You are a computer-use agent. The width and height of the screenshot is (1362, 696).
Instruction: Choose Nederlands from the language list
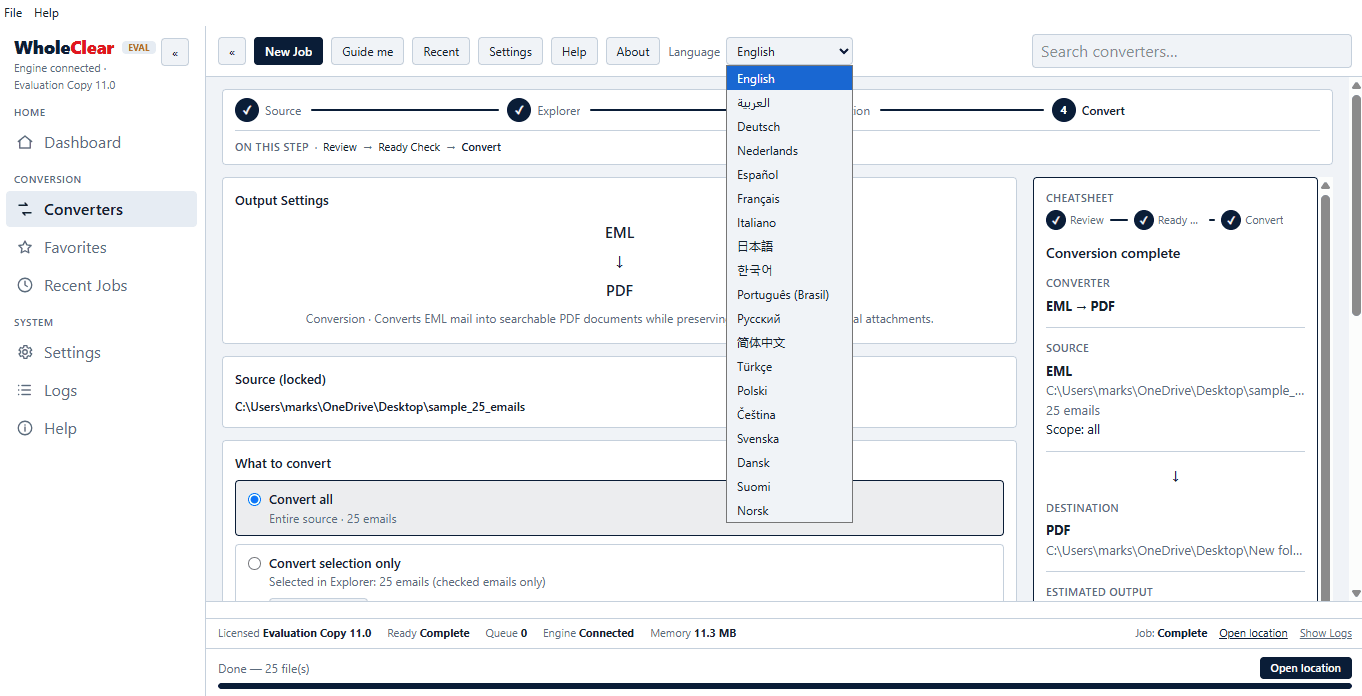tap(789, 151)
